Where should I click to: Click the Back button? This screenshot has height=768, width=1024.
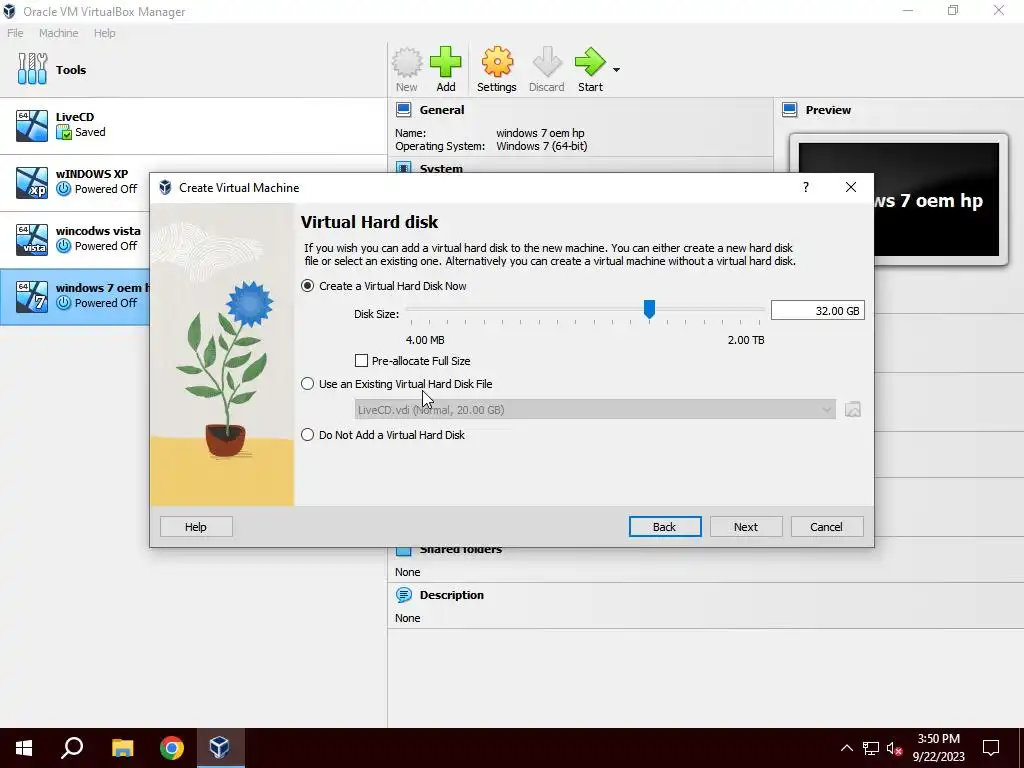click(x=665, y=527)
